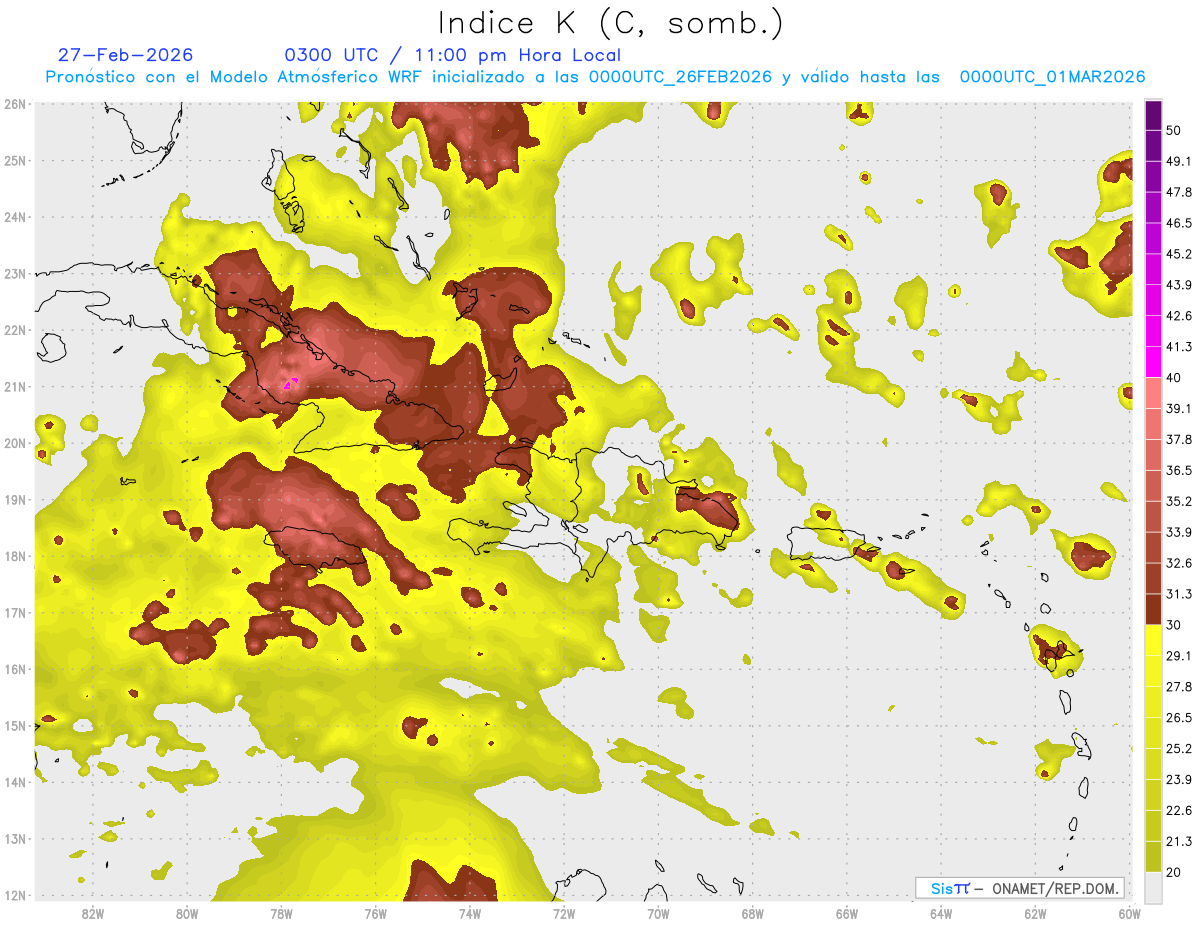Click the colorbar value '22.6'

click(x=1180, y=810)
